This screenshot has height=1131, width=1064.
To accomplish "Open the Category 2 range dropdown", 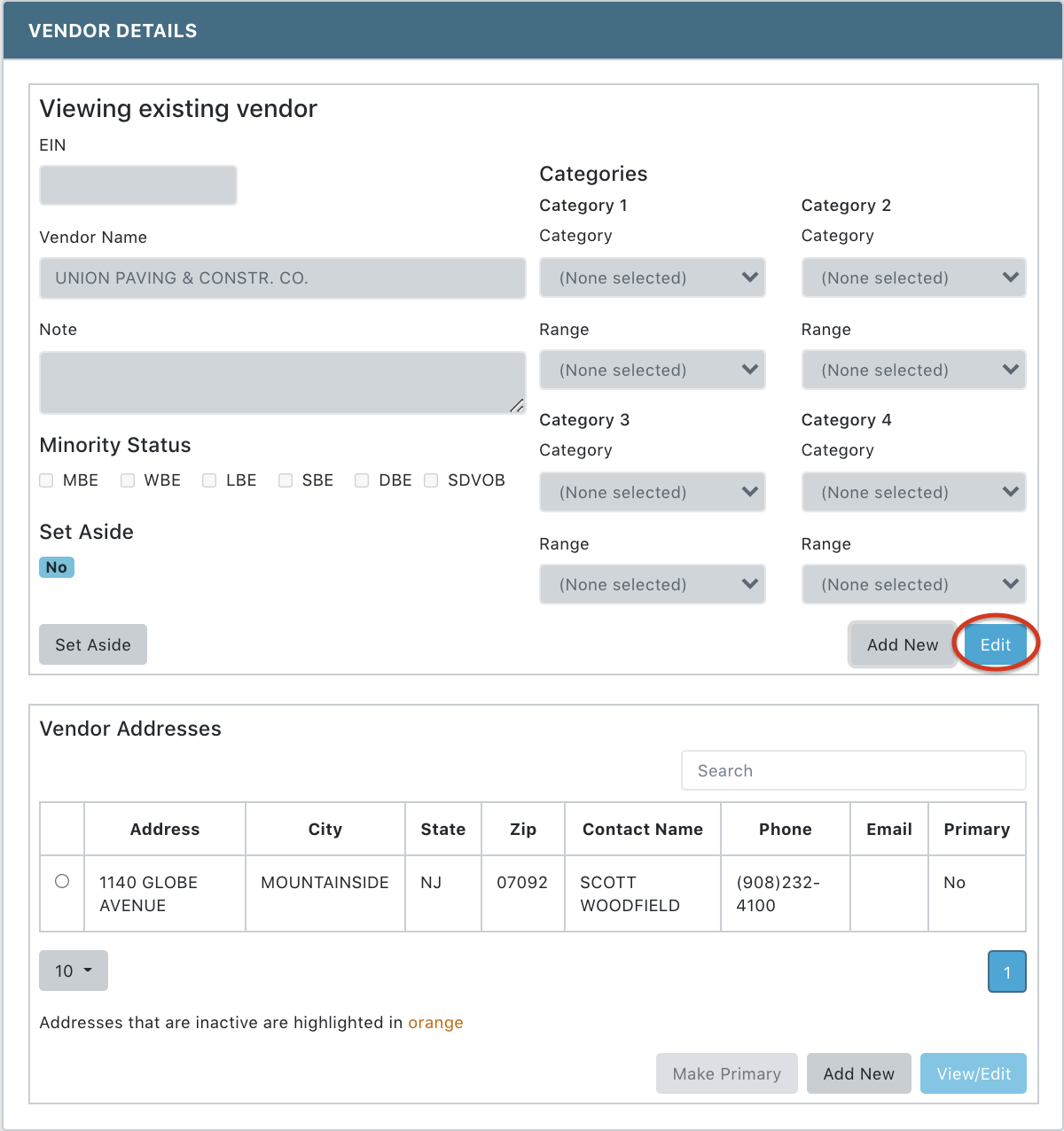I will point(913,370).
